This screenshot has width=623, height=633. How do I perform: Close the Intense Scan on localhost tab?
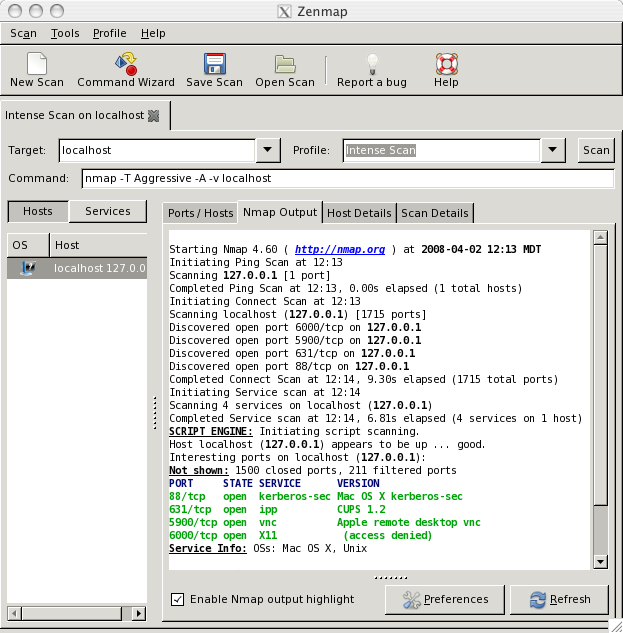coord(153,116)
